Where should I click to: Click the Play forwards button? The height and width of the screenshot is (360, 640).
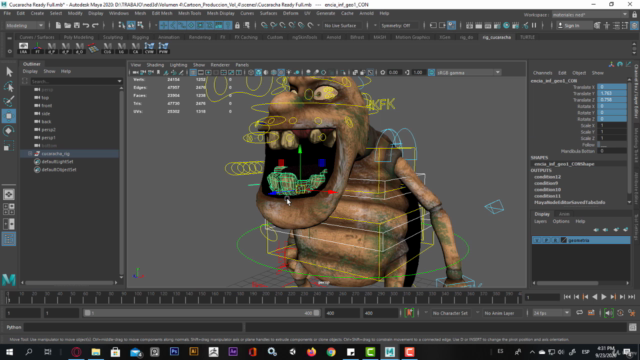(x=604, y=297)
